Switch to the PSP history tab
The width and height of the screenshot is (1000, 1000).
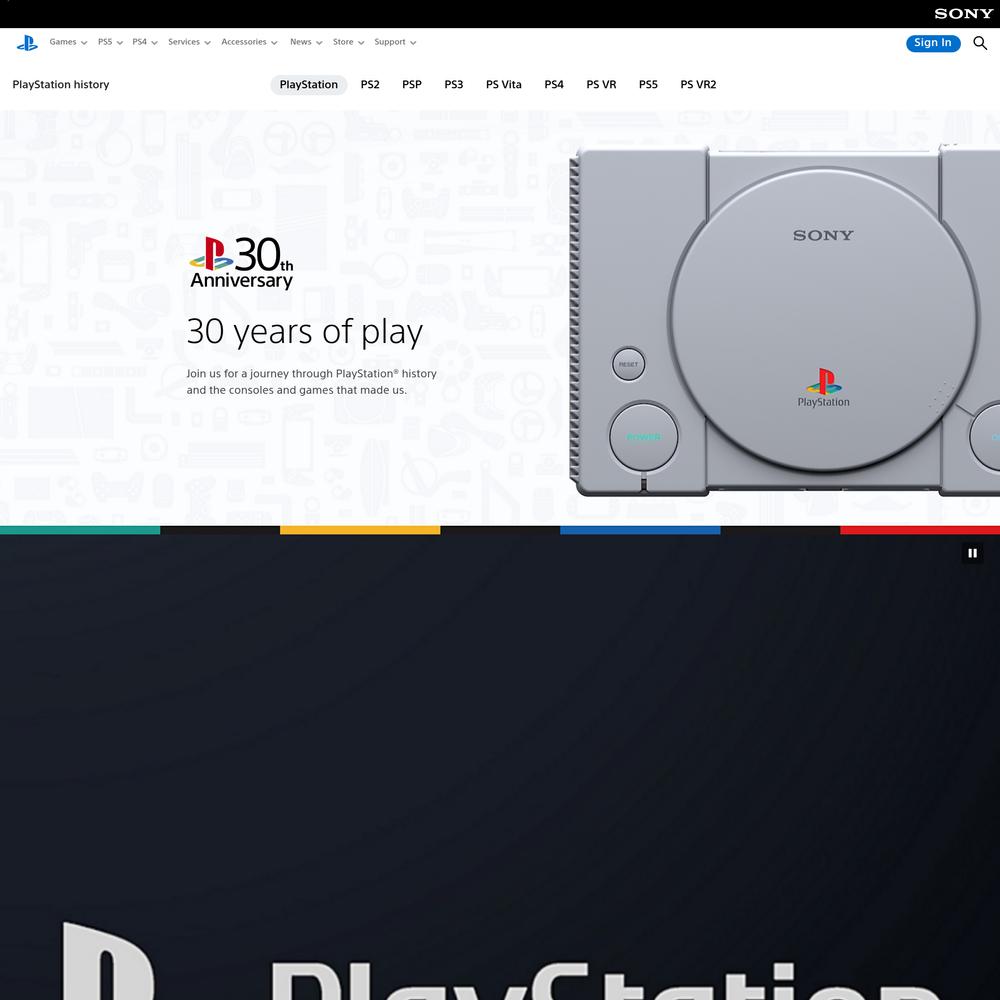(x=412, y=85)
